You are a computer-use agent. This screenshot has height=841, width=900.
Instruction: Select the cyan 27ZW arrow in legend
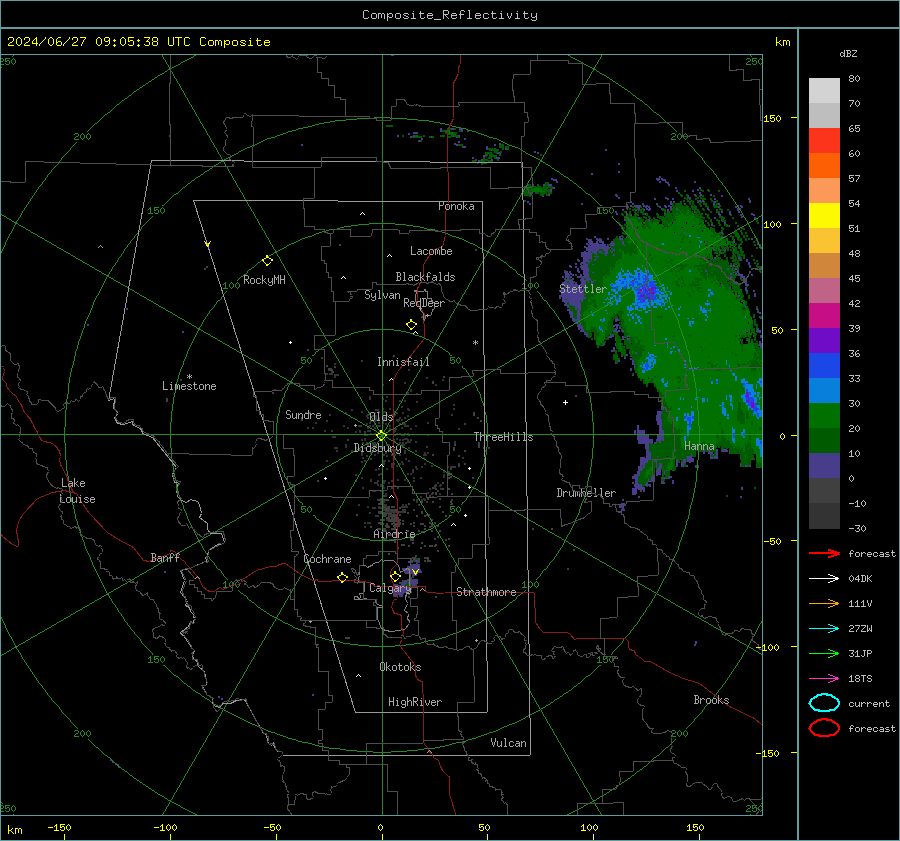[x=824, y=629]
